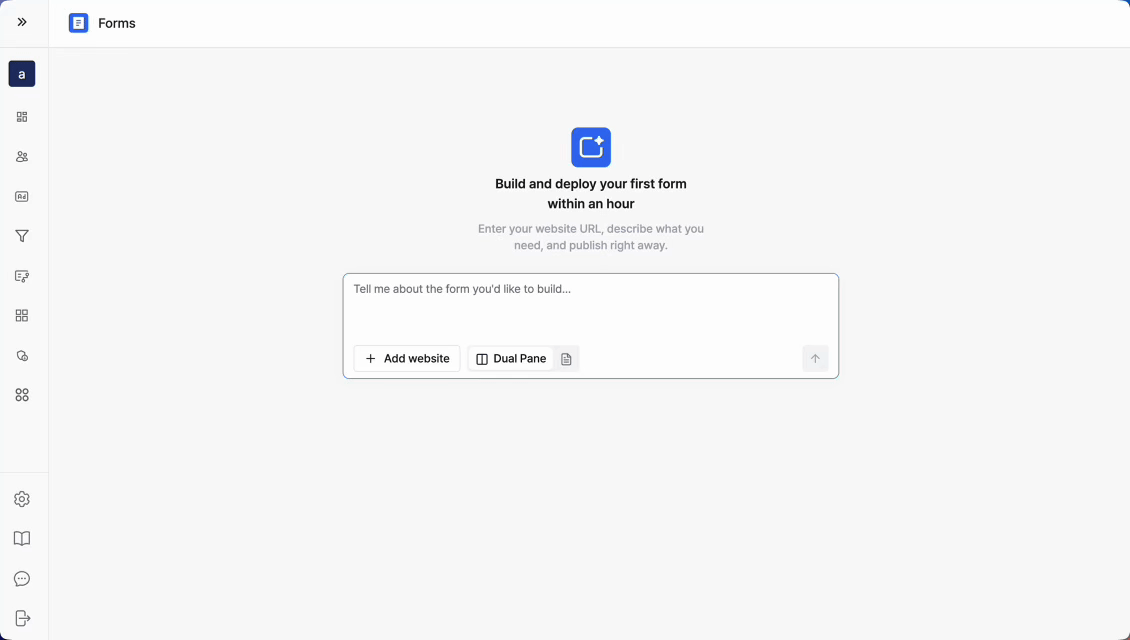Focus the form description text box
Screen dimensions: 1130x640
(x=590, y=305)
